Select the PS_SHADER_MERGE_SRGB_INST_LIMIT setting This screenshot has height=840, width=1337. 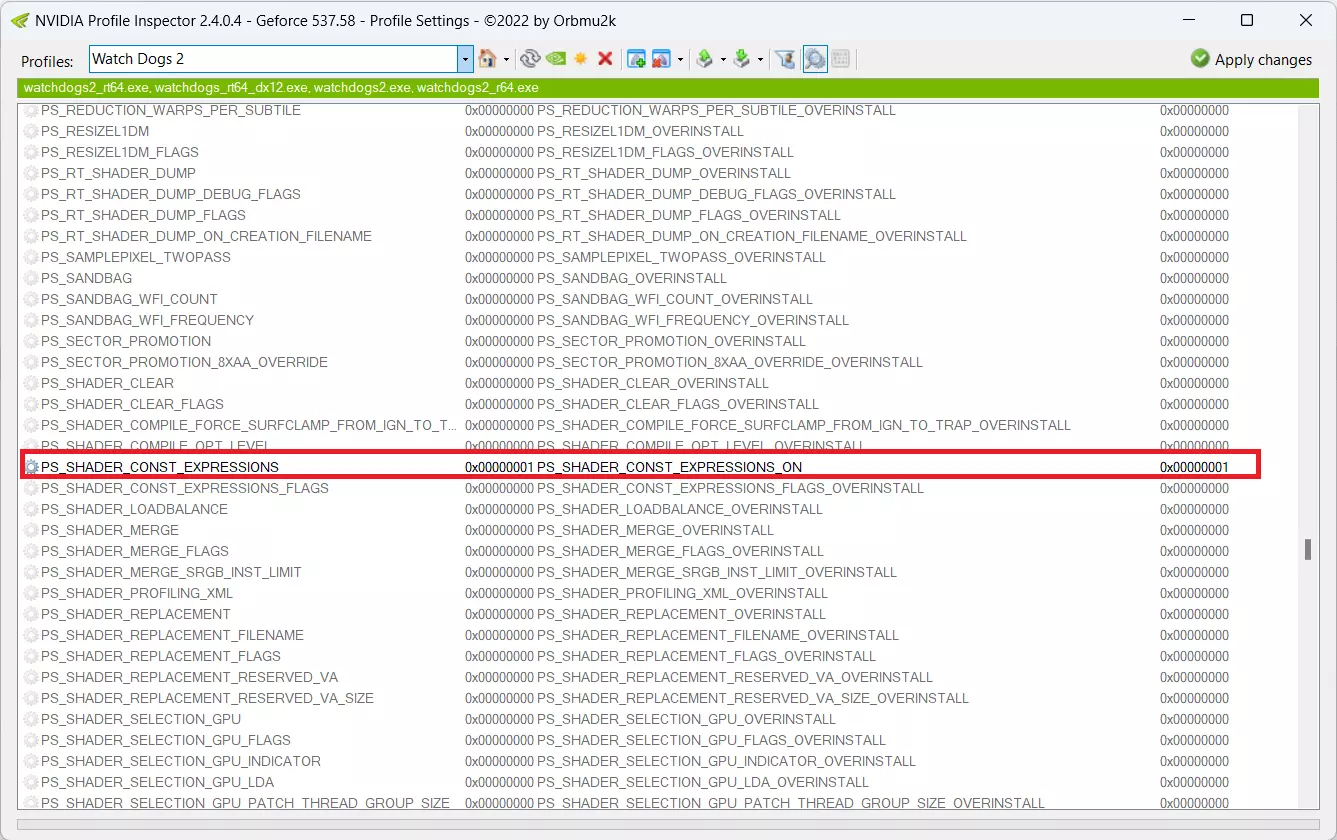click(171, 572)
